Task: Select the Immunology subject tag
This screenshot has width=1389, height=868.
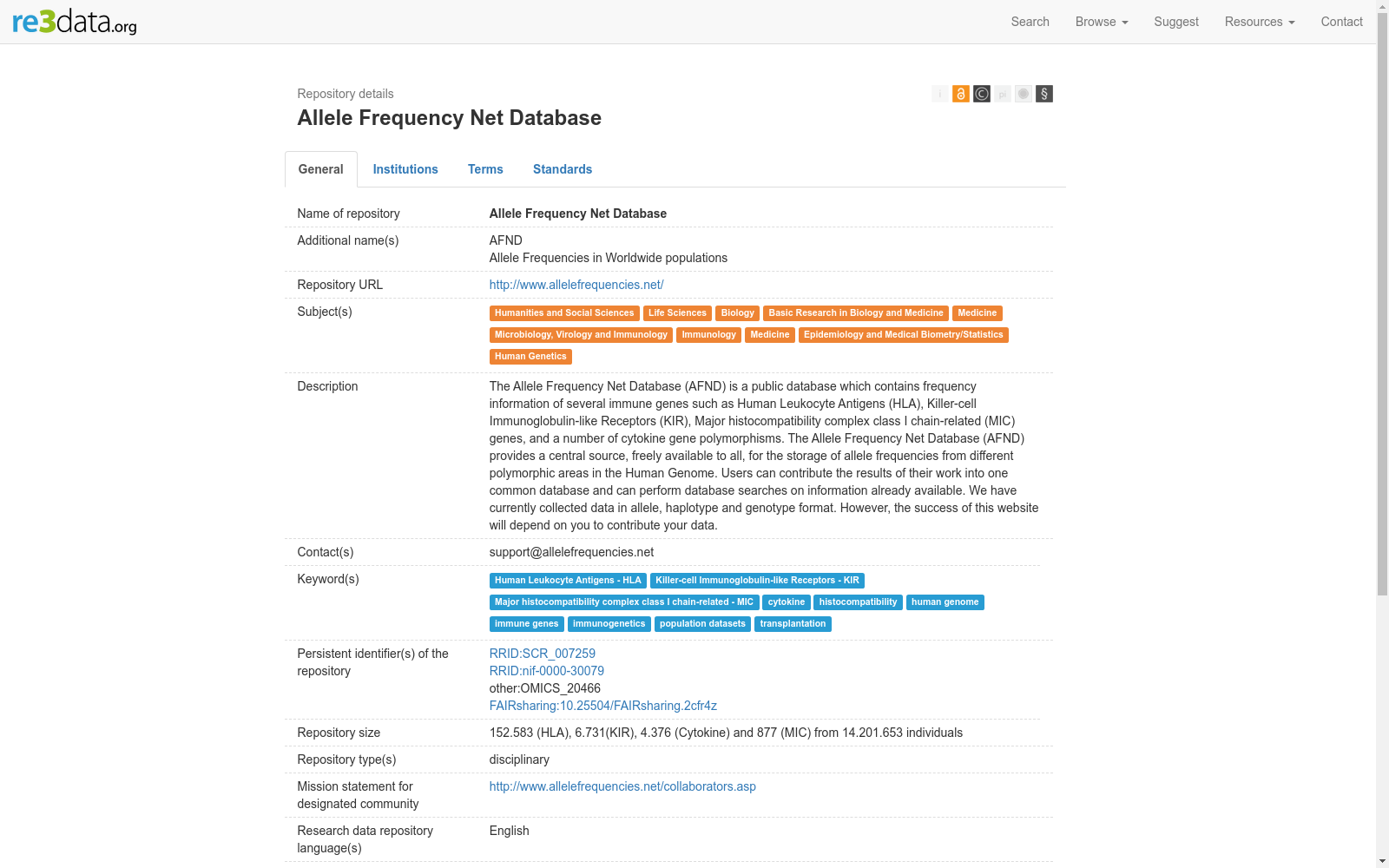Action: pos(709,335)
